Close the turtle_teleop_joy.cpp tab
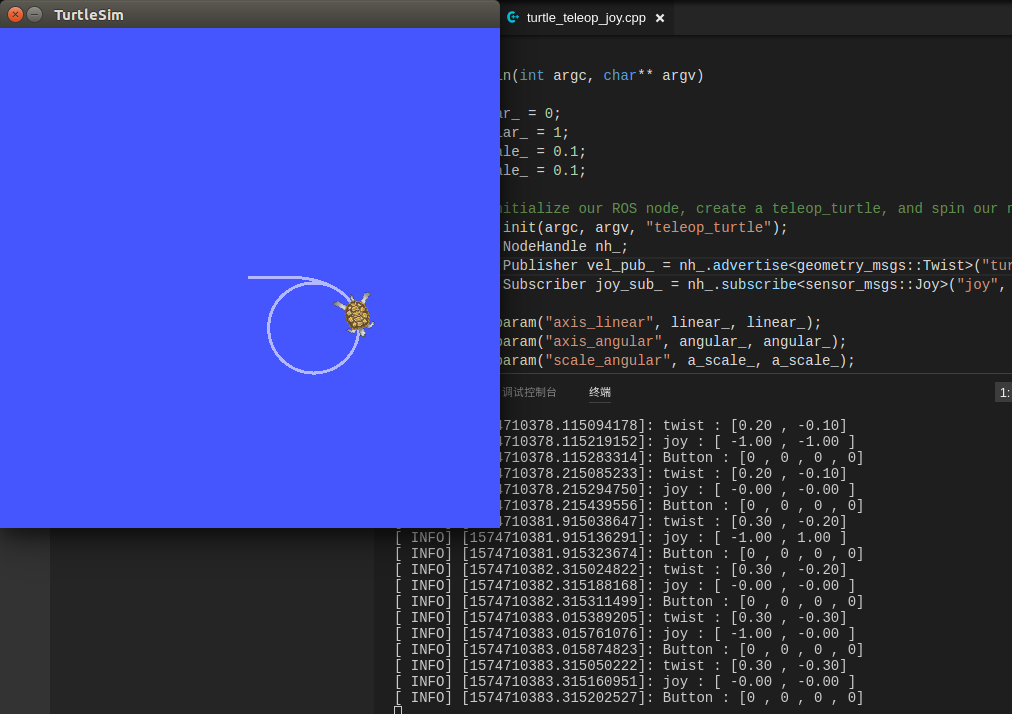Screen dimensions: 1012x714 [x=660, y=18]
